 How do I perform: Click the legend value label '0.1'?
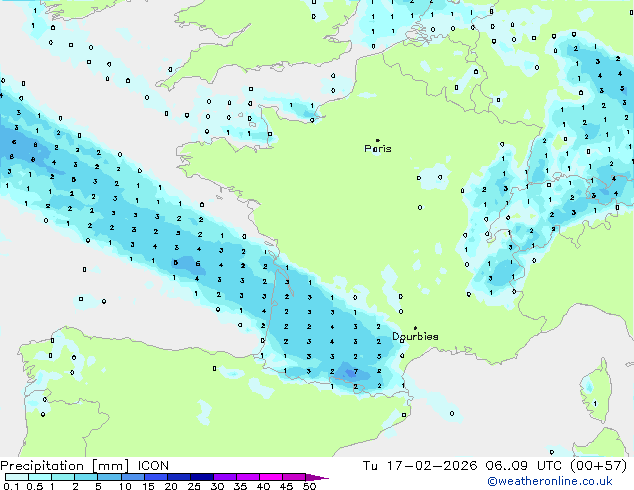(x=11, y=486)
